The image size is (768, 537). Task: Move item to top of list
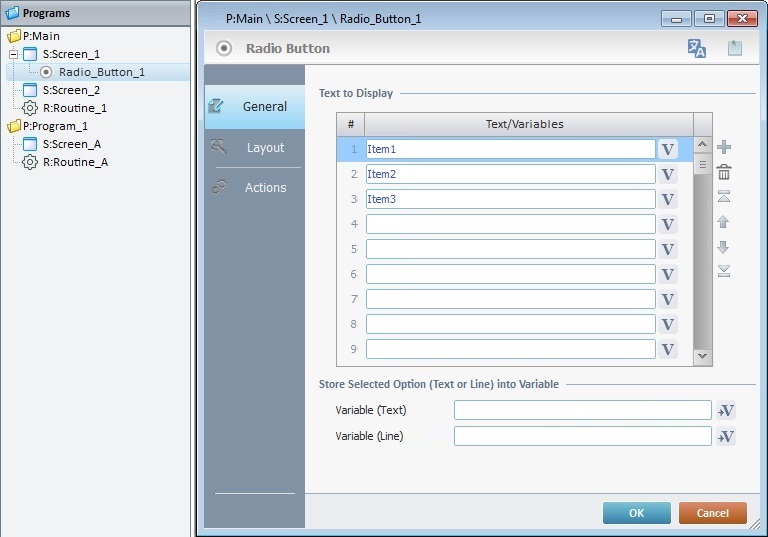(724, 196)
